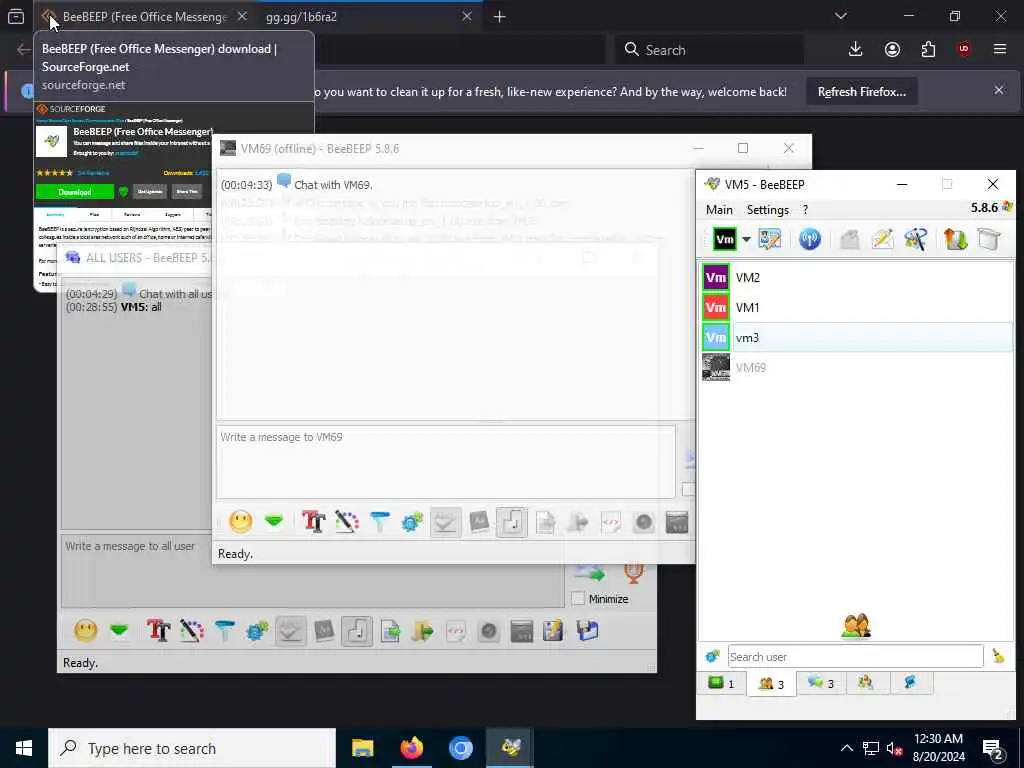Click the send file icon in ALL USERS toolbar
Viewport: 1024px width, 768px height.
(x=391, y=631)
